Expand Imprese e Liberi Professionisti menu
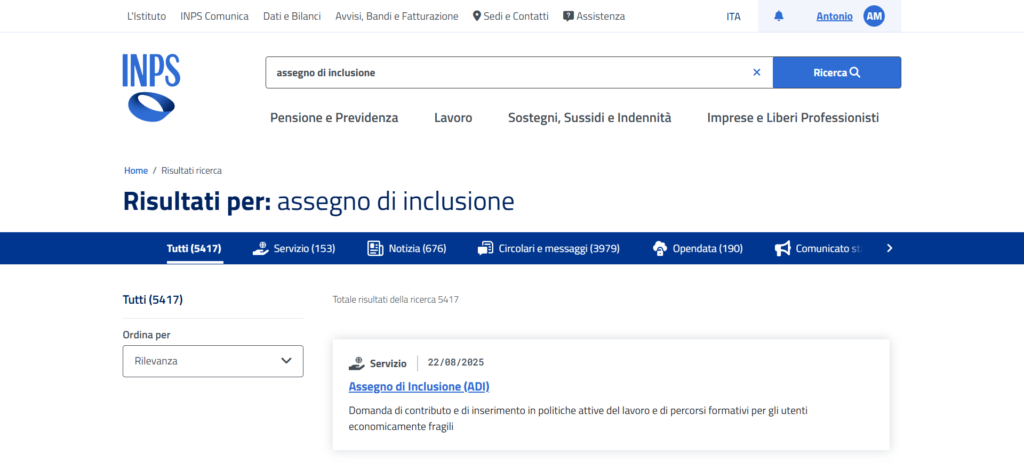Screen dimensions: 1024x463 pyautogui.click(x=793, y=118)
